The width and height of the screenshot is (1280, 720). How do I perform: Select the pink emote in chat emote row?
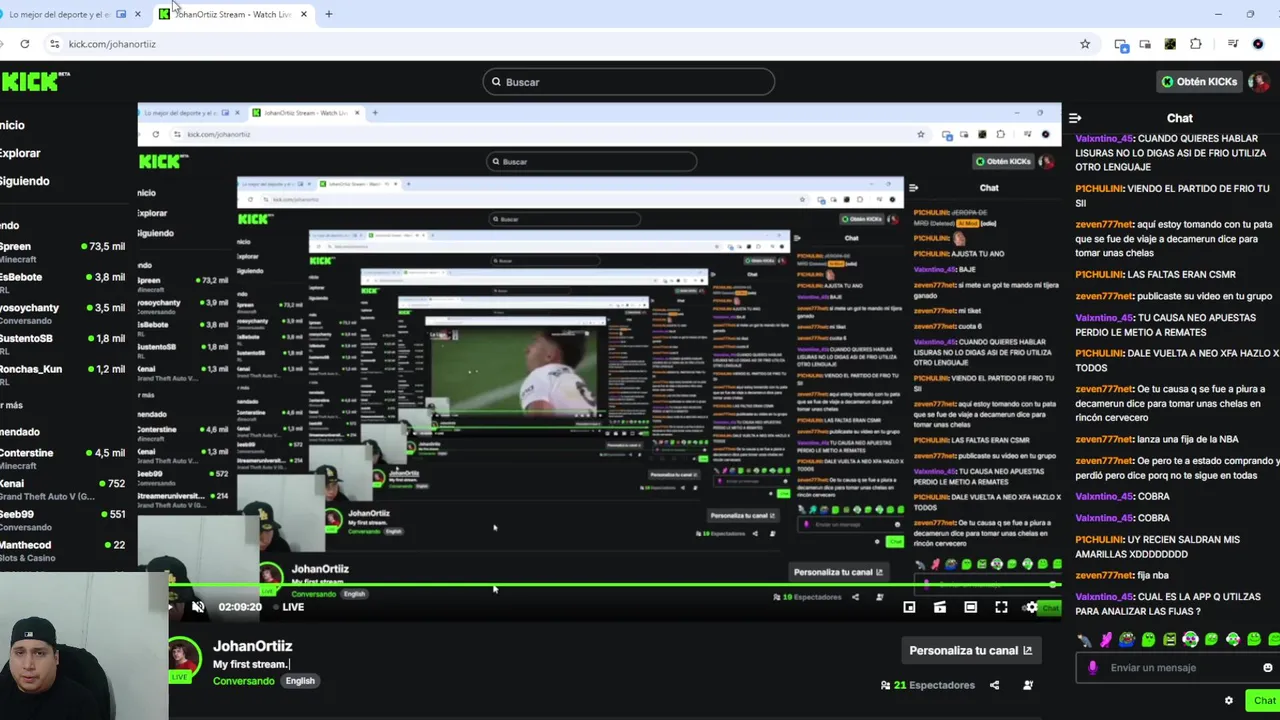point(1106,639)
